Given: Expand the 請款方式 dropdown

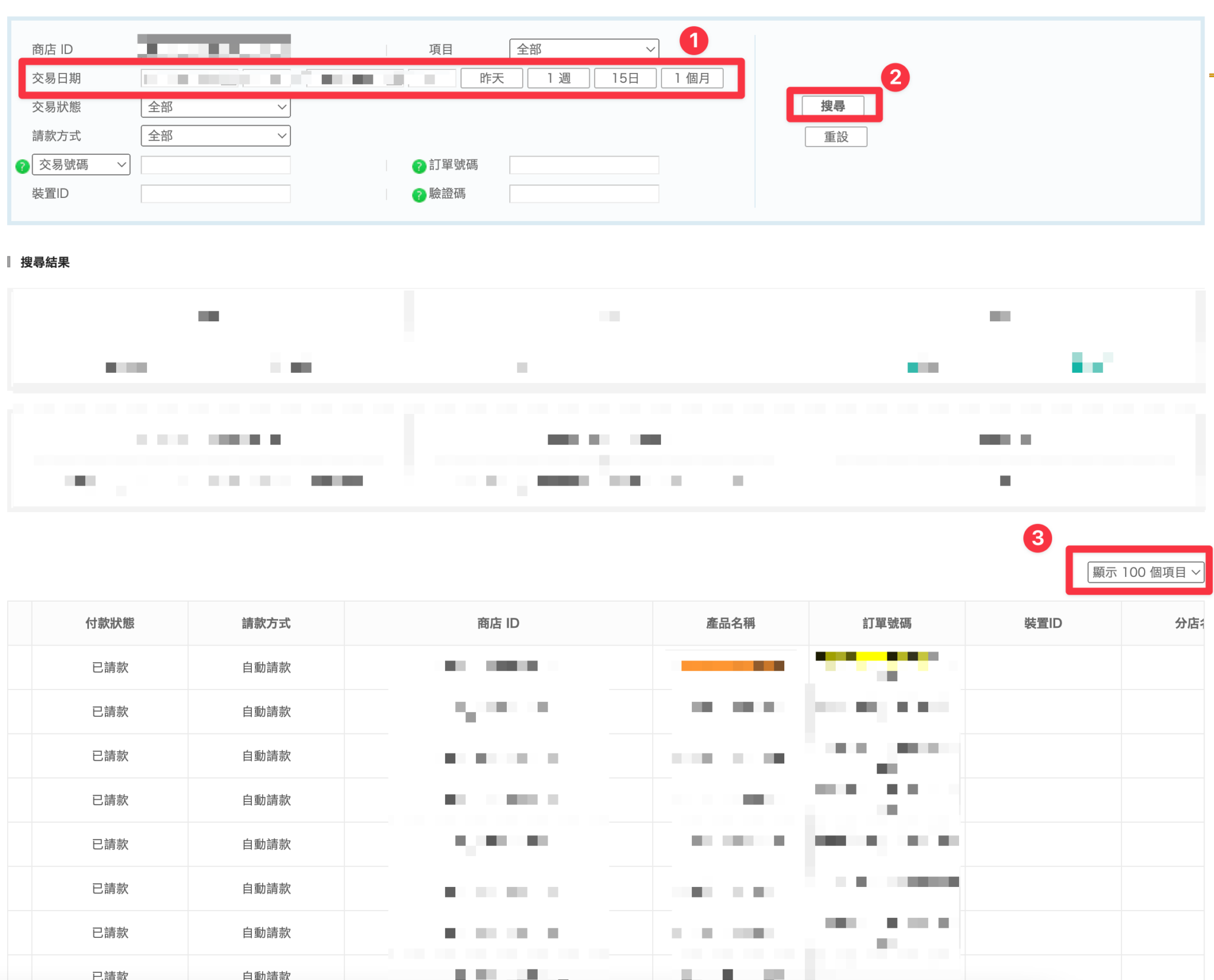Looking at the screenshot, I should click(x=215, y=136).
